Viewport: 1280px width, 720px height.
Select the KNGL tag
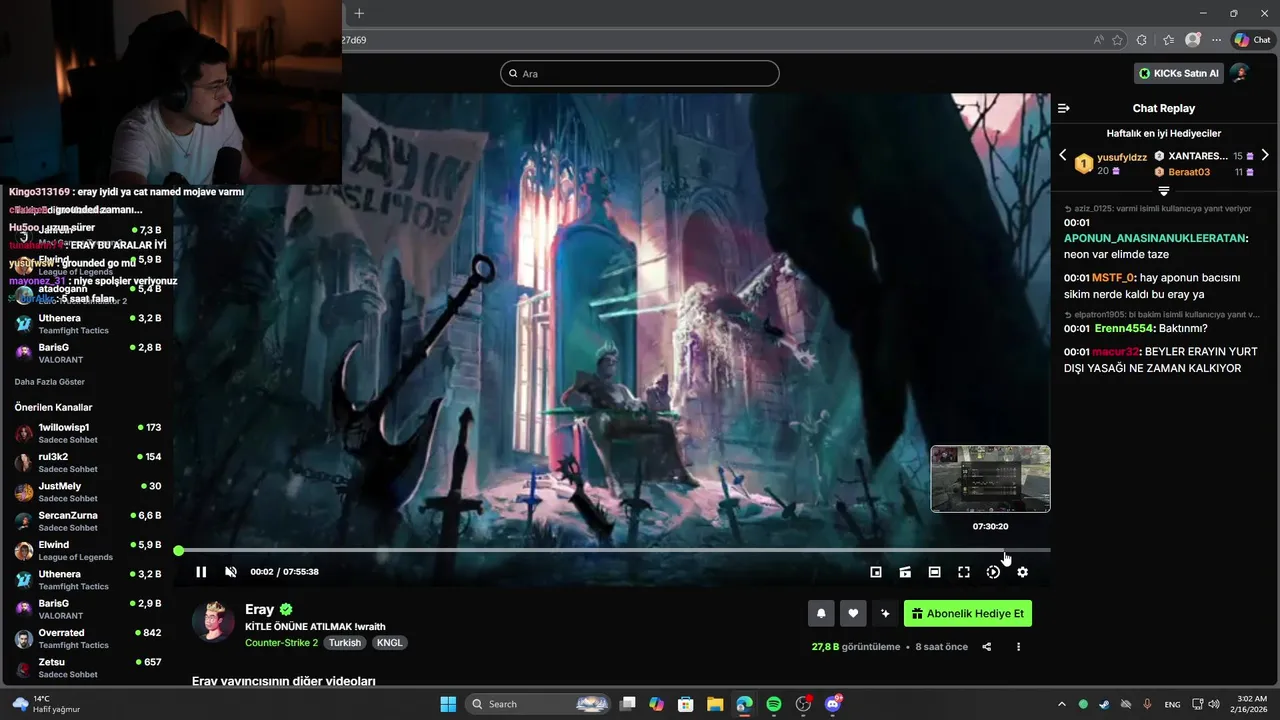click(390, 643)
